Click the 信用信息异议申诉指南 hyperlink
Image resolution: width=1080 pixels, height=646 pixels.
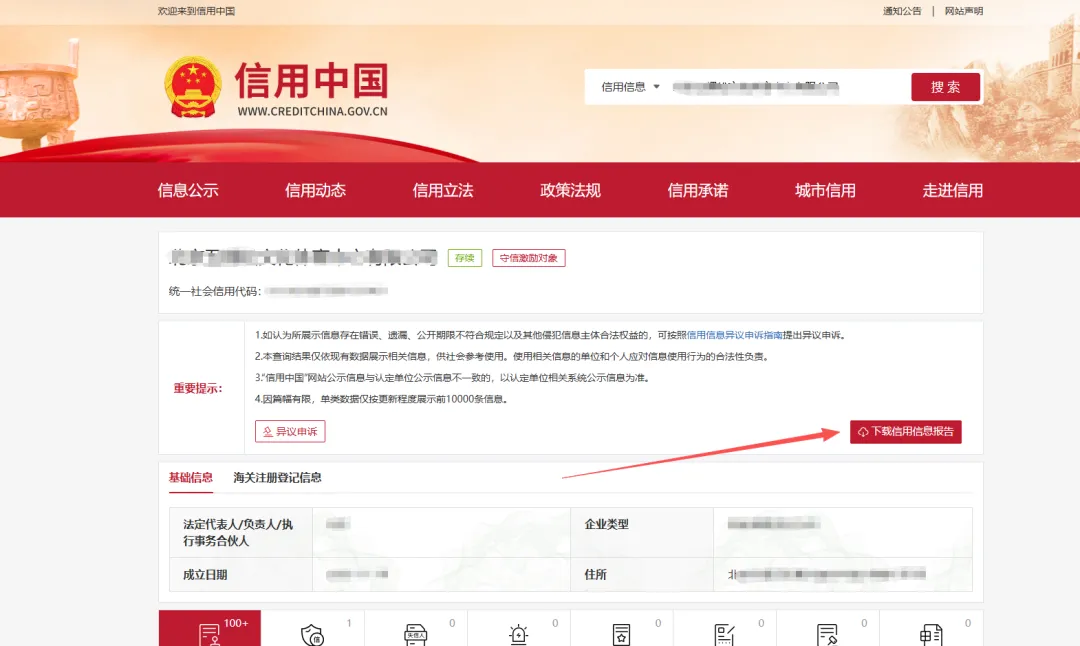[734, 335]
